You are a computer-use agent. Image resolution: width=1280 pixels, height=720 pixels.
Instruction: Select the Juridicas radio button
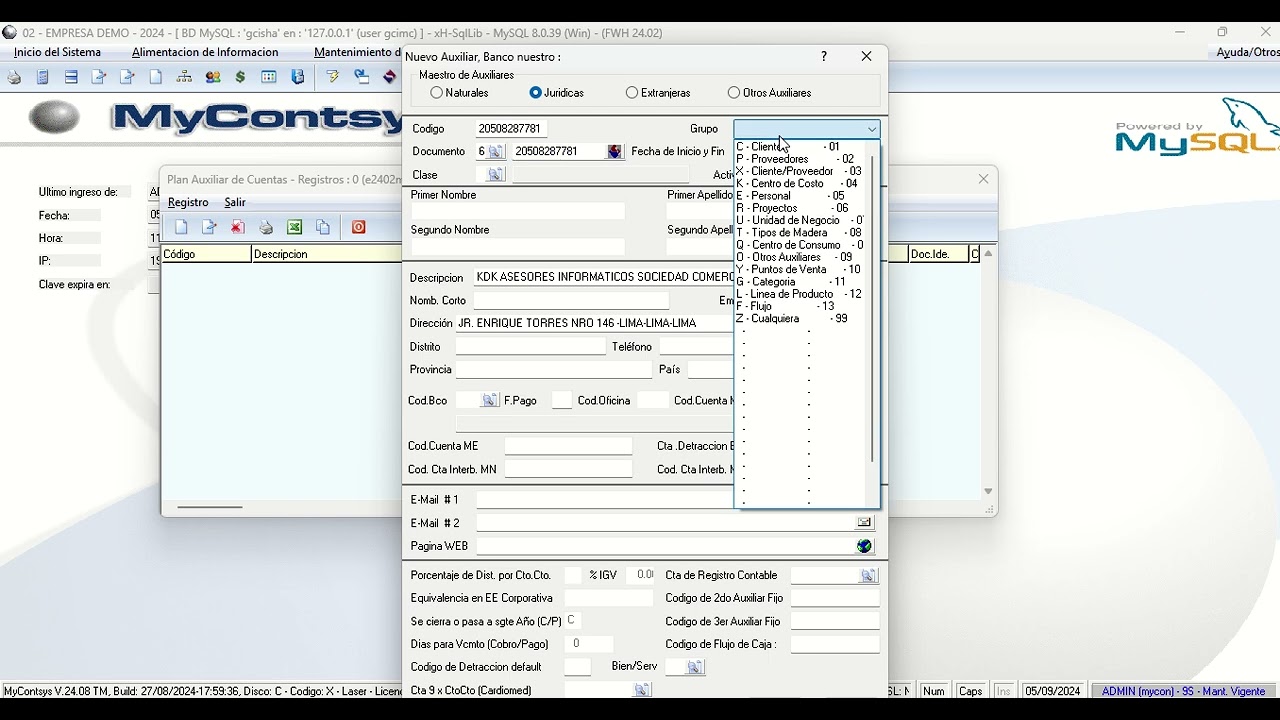point(535,93)
